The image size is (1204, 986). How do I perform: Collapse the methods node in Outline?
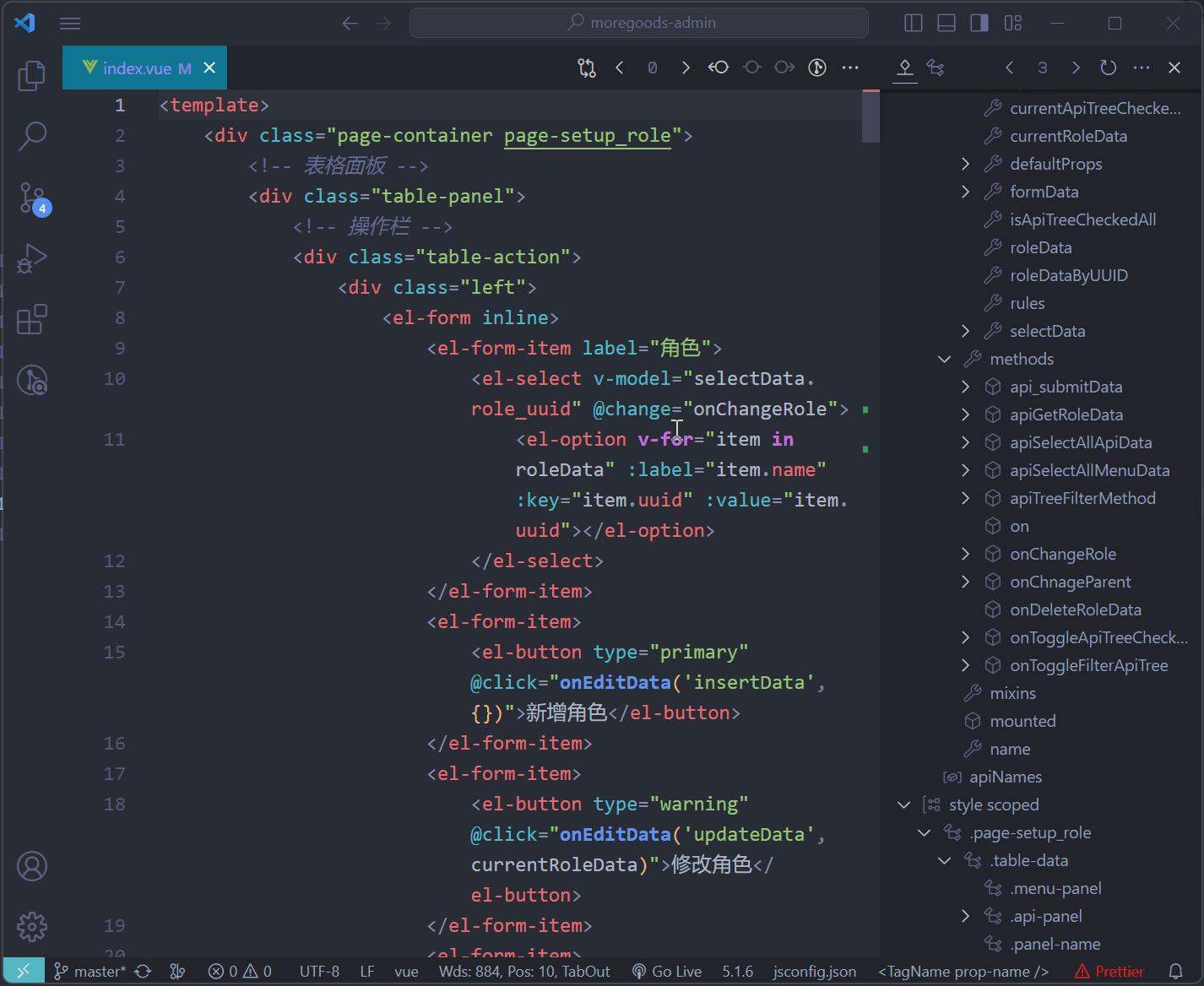(944, 358)
